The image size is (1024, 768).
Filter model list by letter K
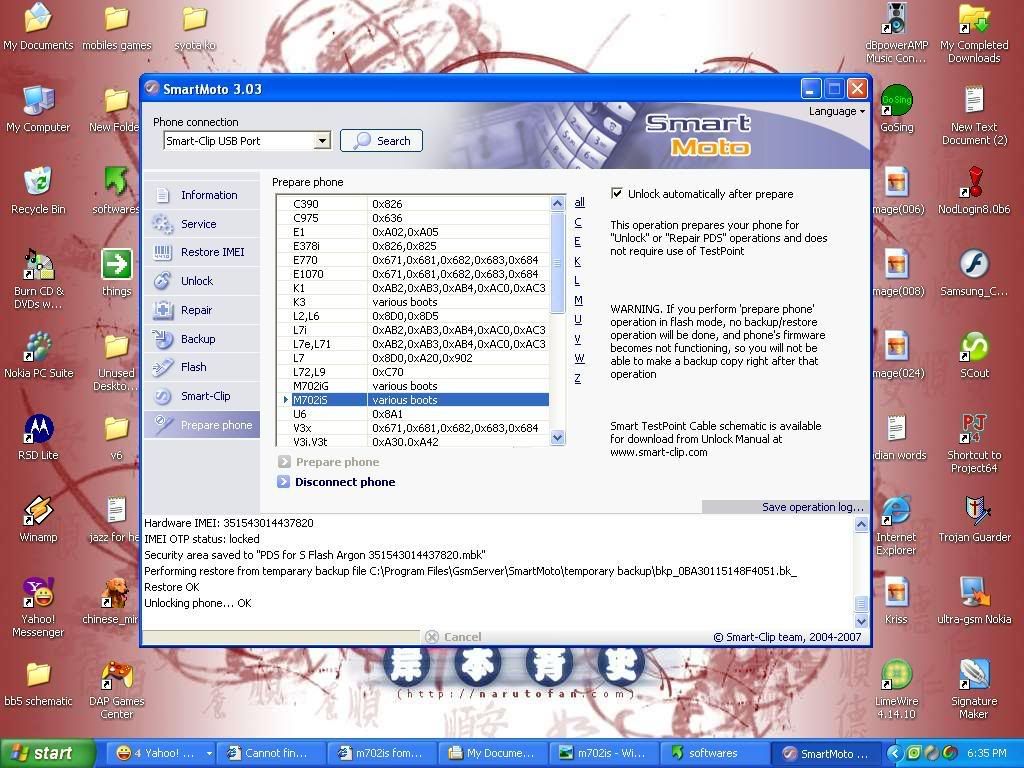(577, 261)
